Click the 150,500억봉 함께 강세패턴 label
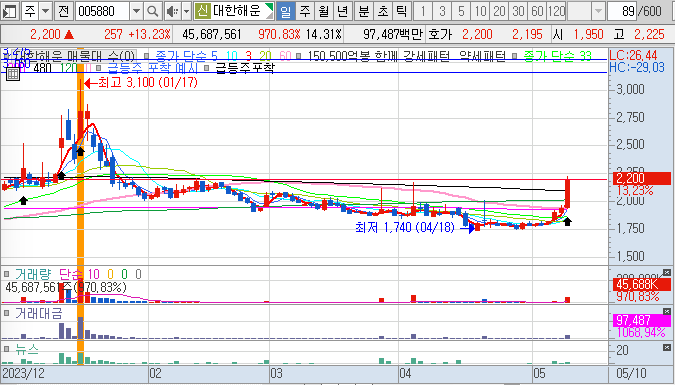This screenshot has height=385, width=675. click(x=378, y=56)
